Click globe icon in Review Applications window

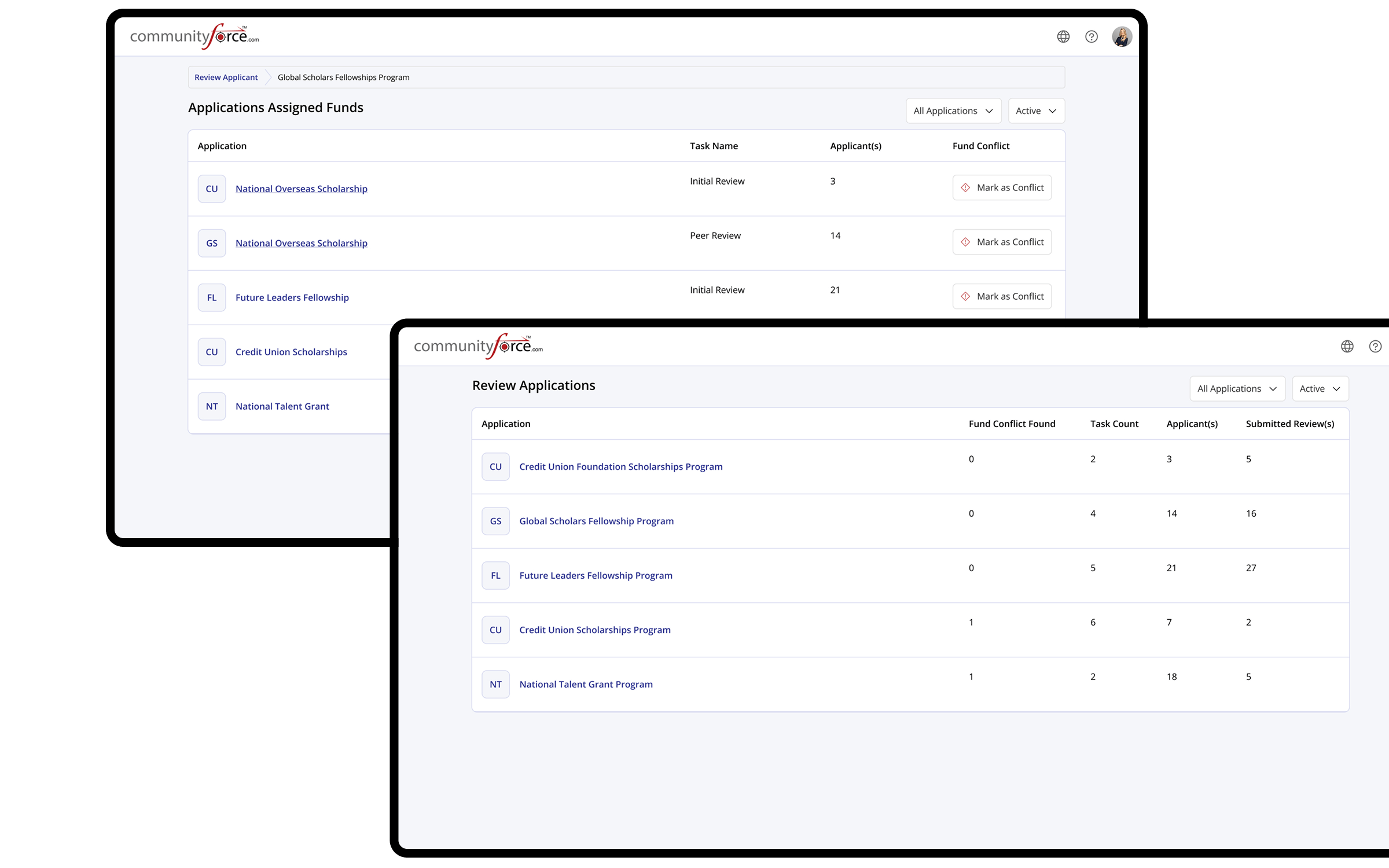(1347, 346)
